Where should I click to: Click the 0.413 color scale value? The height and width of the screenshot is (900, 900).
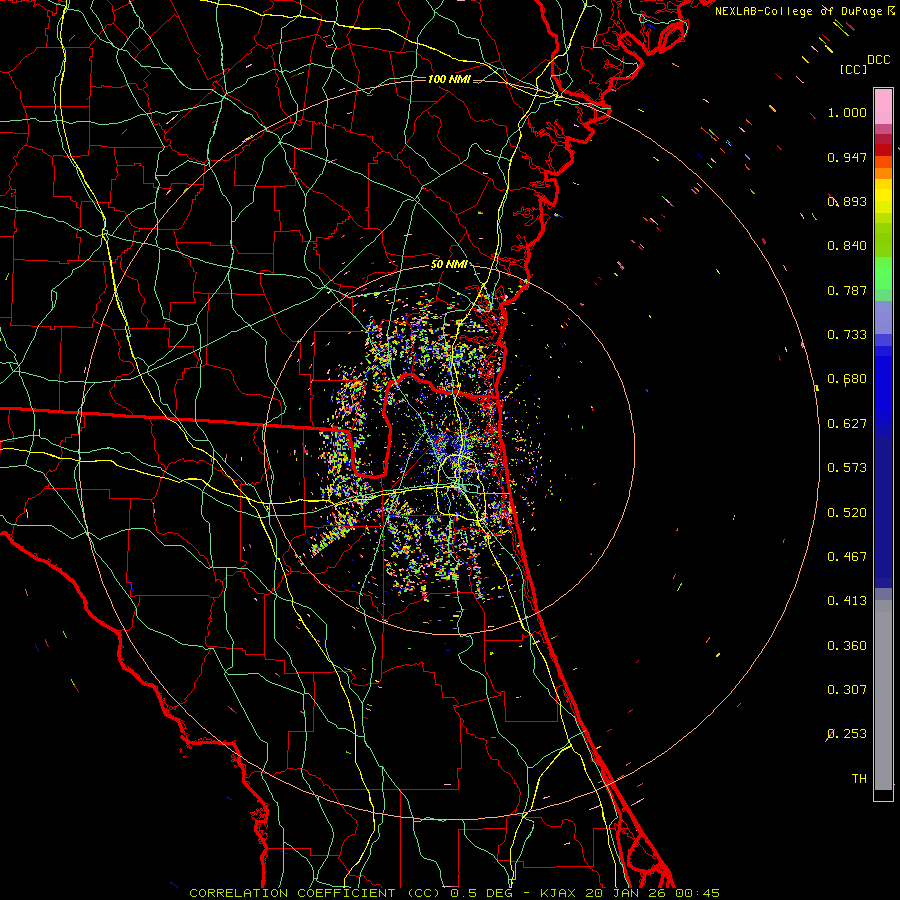[x=847, y=601]
